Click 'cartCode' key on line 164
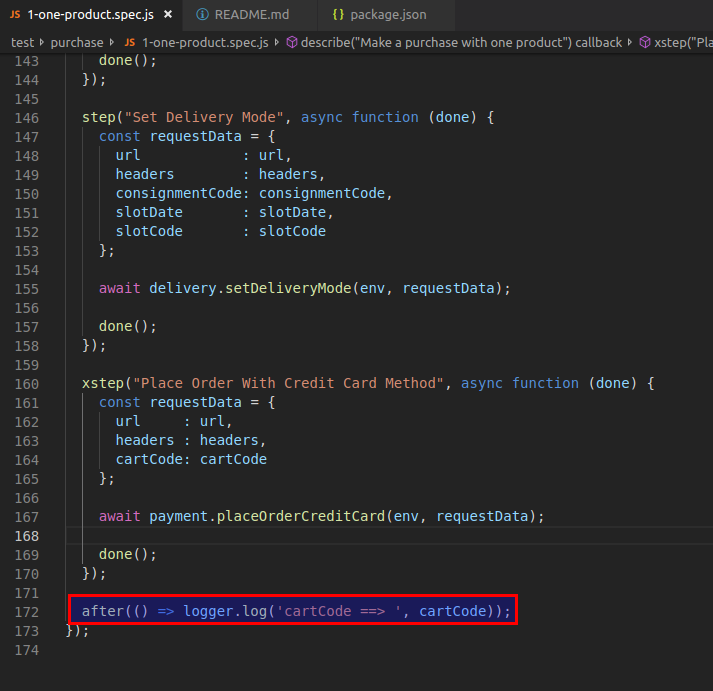Image resolution: width=713 pixels, height=691 pixels. pyautogui.click(x=149, y=459)
